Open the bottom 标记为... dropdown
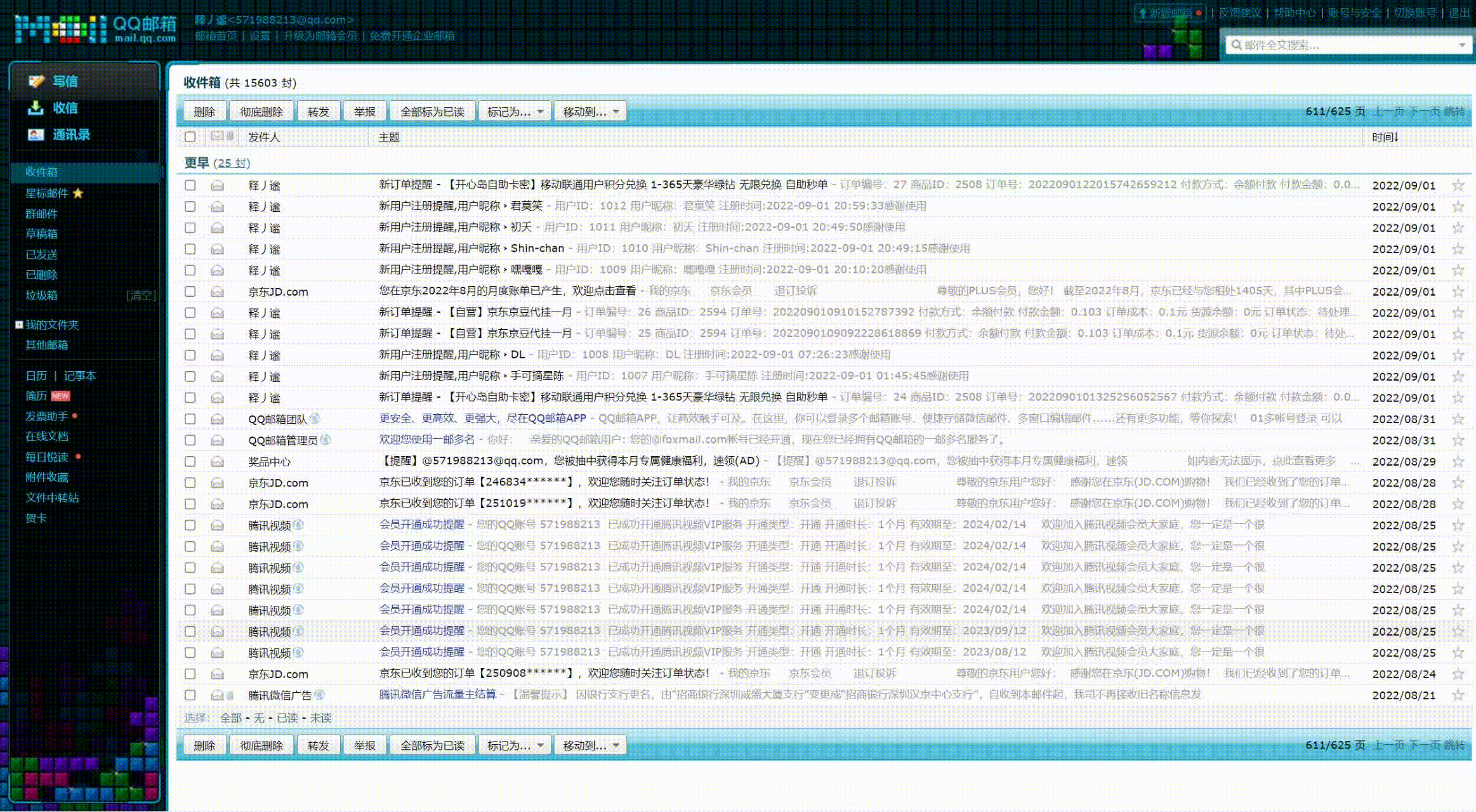The height and width of the screenshot is (812, 1476). pyautogui.click(x=515, y=745)
